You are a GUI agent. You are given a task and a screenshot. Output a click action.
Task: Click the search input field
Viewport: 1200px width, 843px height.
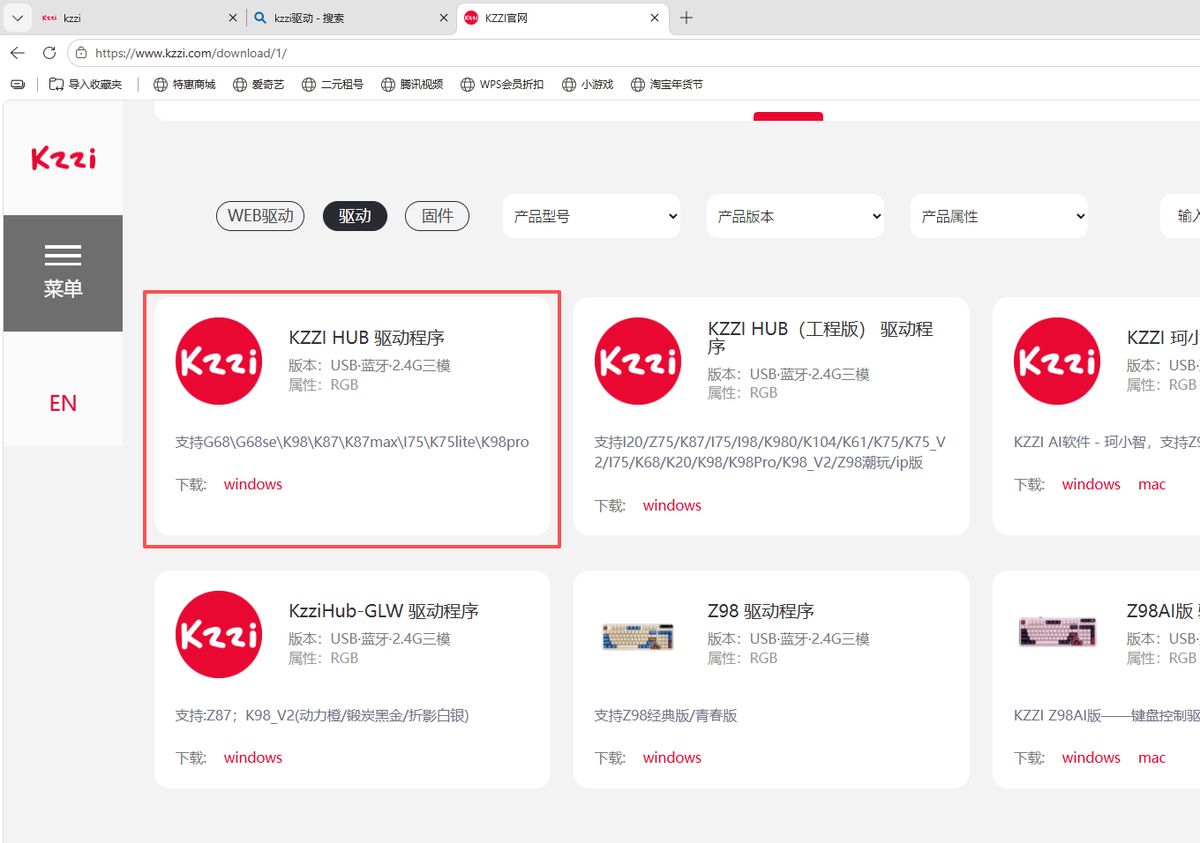tap(1180, 216)
